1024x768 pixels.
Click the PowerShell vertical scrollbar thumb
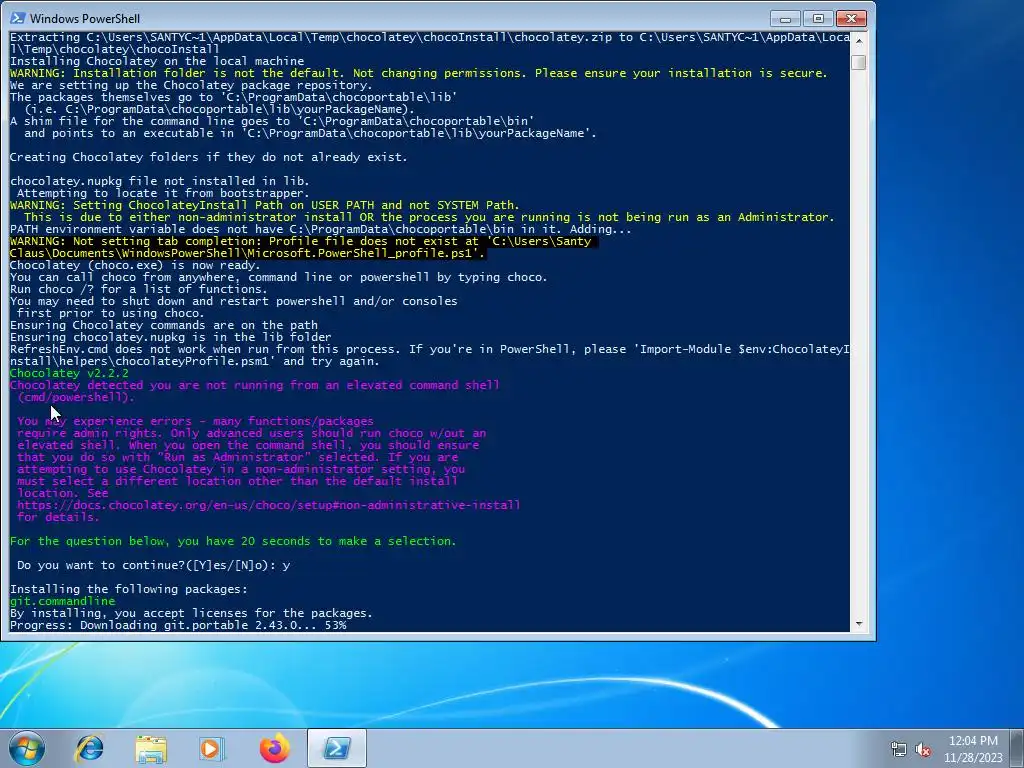pyautogui.click(x=859, y=62)
